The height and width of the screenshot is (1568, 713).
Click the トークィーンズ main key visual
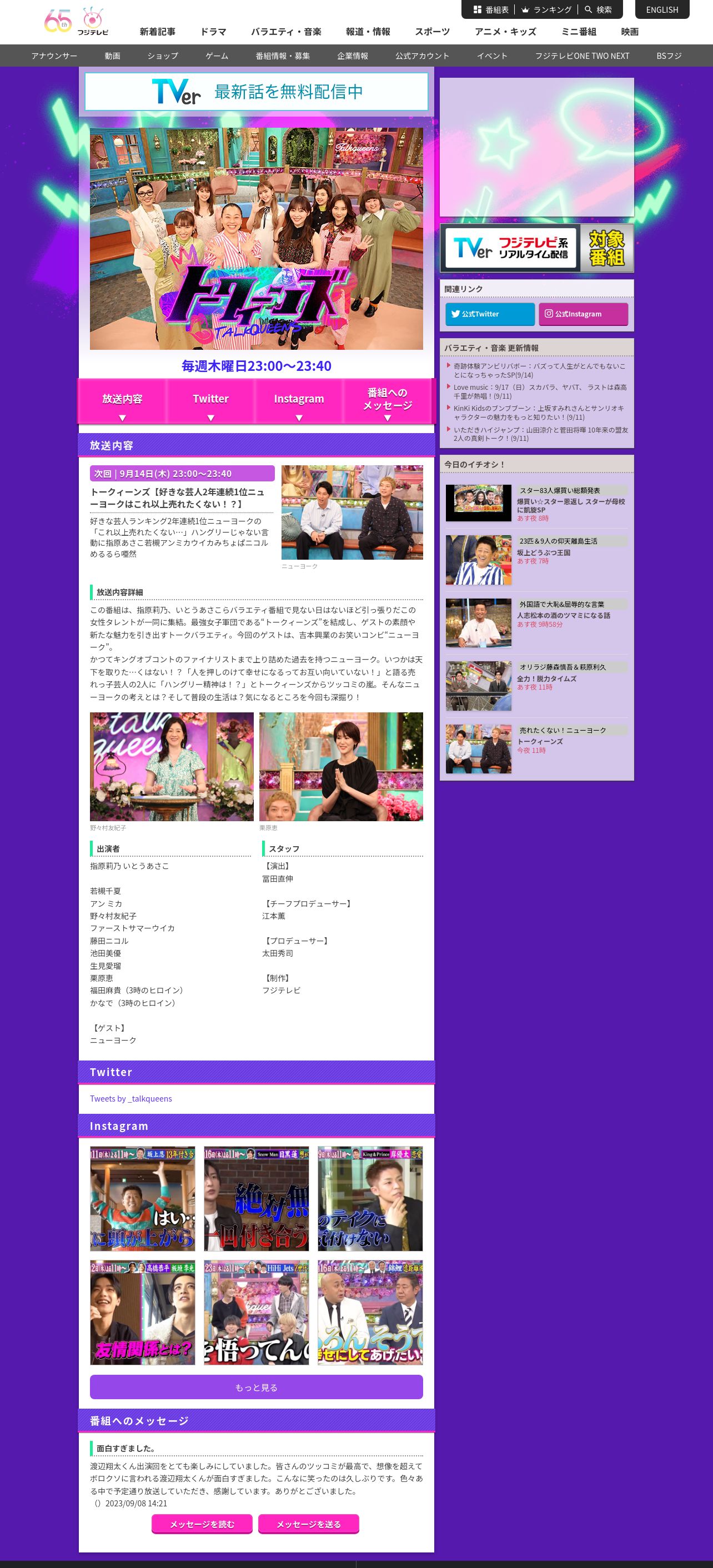click(257, 239)
